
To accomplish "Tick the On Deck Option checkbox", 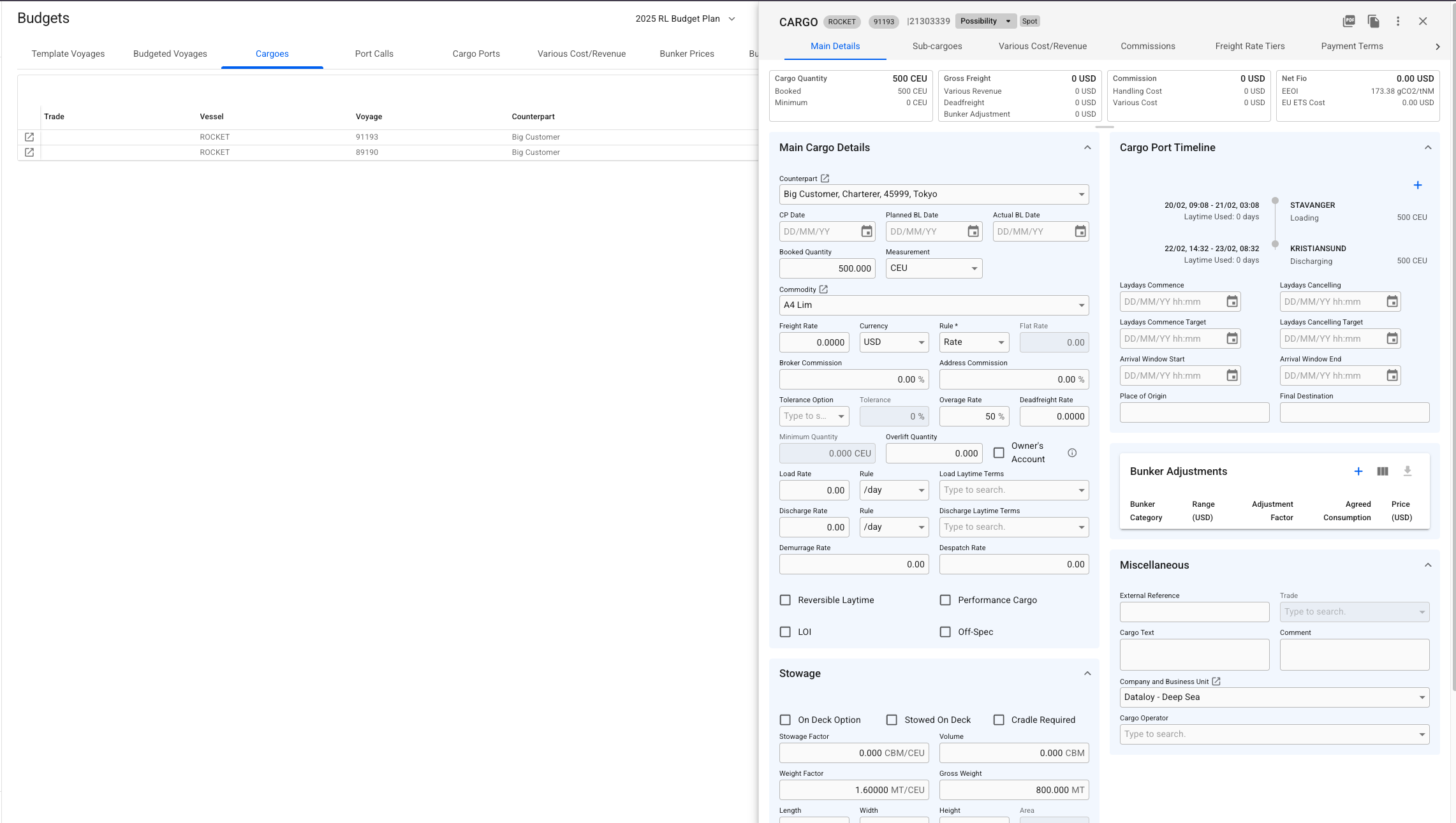I will pyautogui.click(x=786, y=720).
